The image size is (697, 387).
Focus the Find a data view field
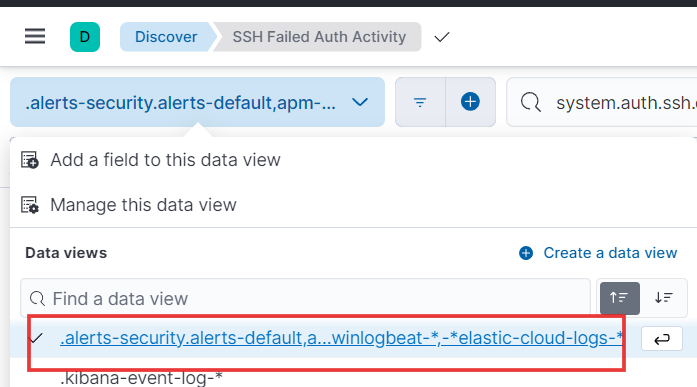[305, 298]
